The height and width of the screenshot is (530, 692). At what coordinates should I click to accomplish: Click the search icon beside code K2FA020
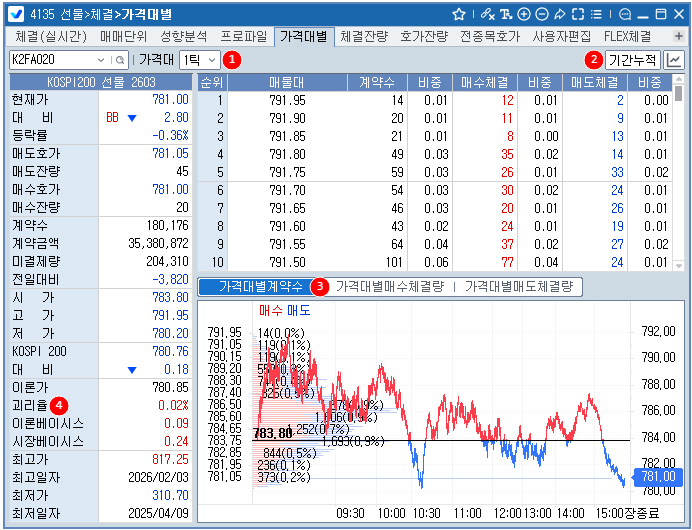(x=119, y=60)
